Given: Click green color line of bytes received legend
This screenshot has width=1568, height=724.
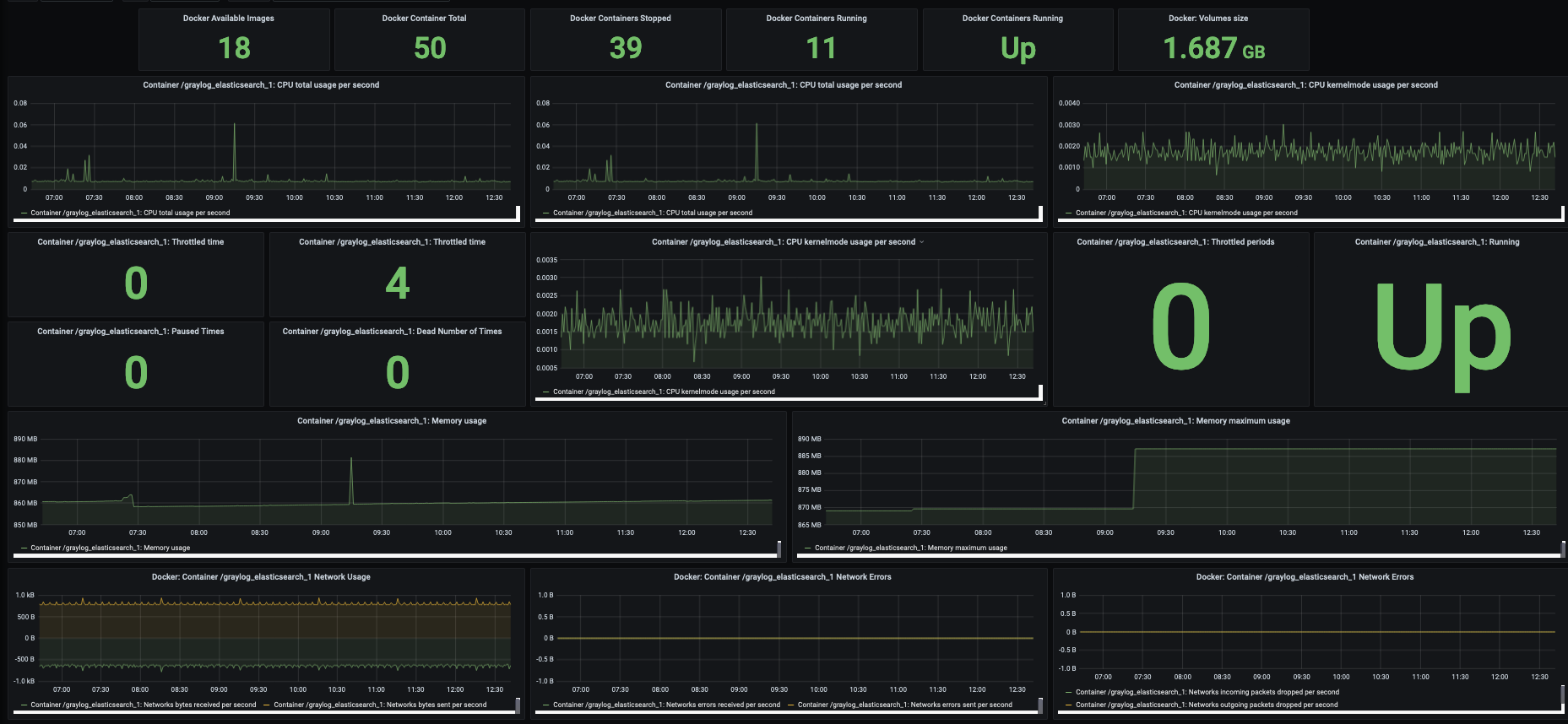Looking at the screenshot, I should (24, 705).
